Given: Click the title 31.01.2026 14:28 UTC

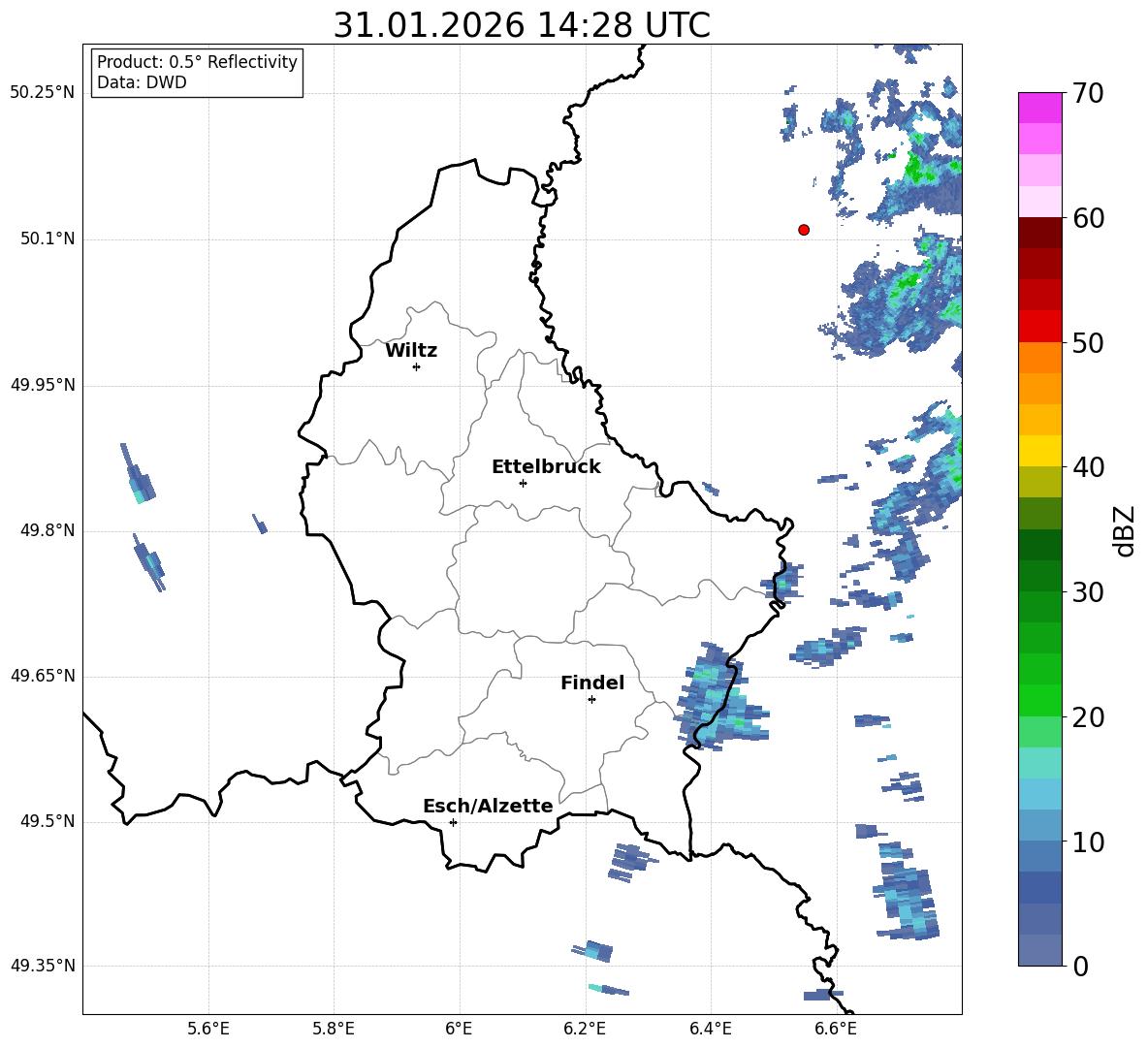Looking at the screenshot, I should pos(522,25).
